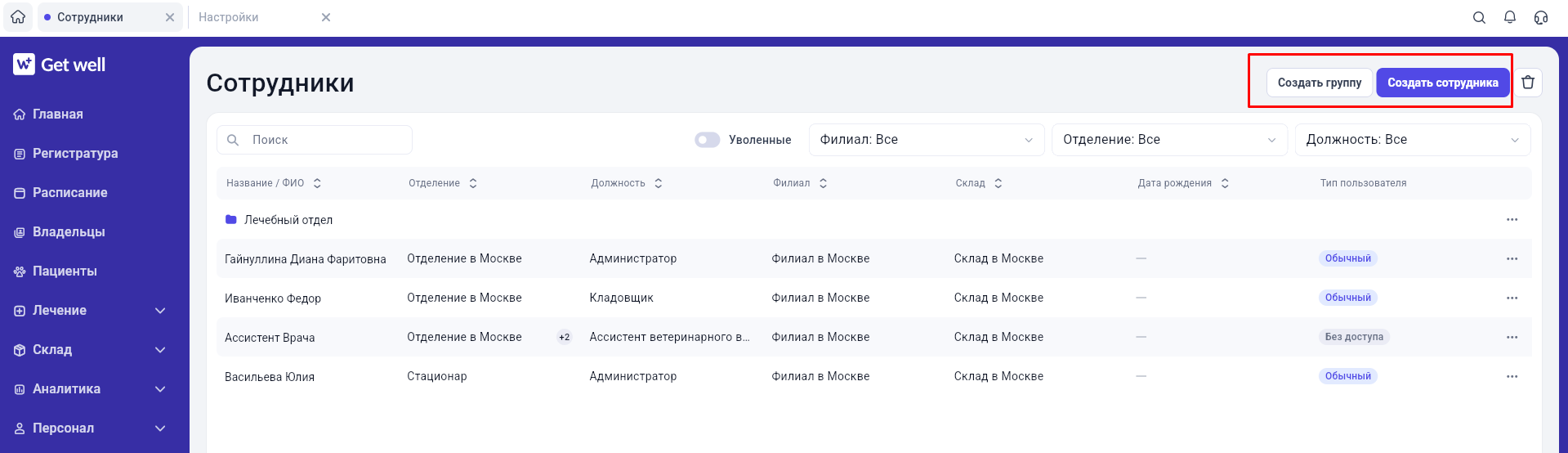
Task: Click the home icon in the tab bar
Action: (18, 17)
